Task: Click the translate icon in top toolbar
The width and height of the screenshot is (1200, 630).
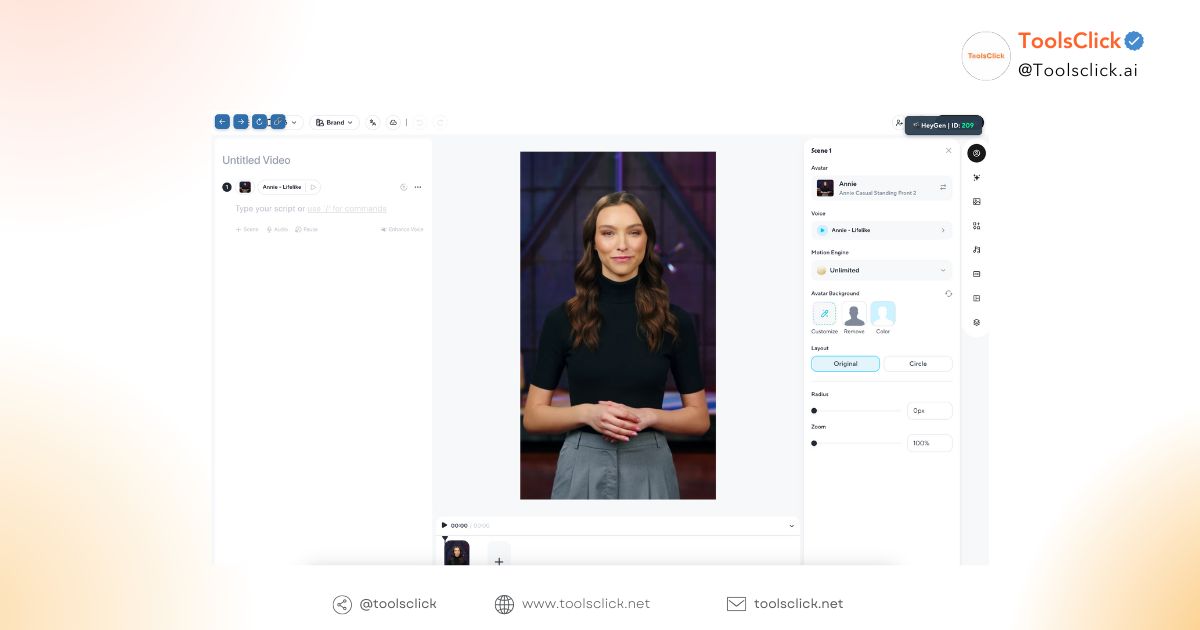Action: point(373,122)
